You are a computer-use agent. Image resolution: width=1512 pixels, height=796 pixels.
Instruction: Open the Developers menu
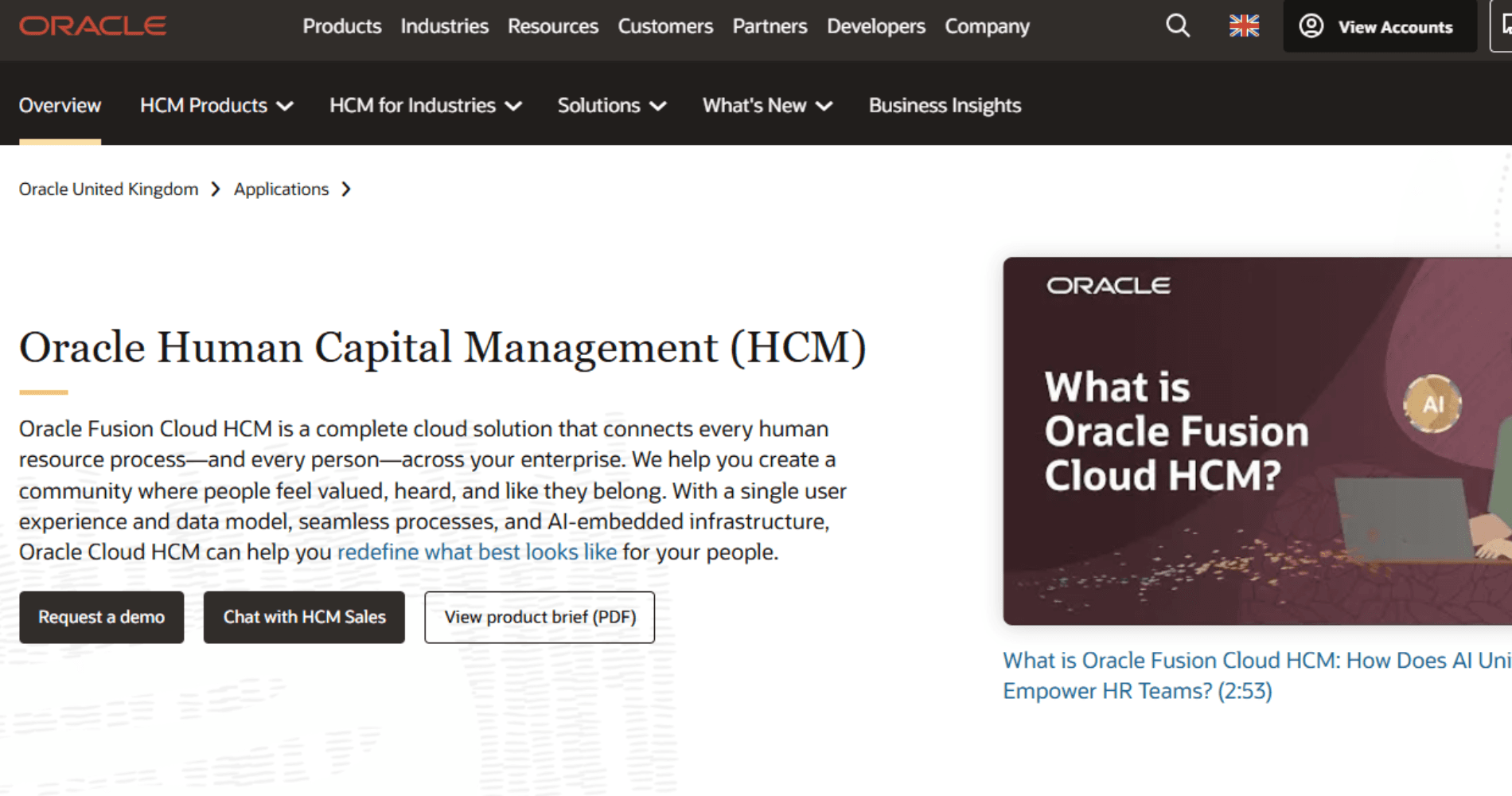[x=876, y=26]
